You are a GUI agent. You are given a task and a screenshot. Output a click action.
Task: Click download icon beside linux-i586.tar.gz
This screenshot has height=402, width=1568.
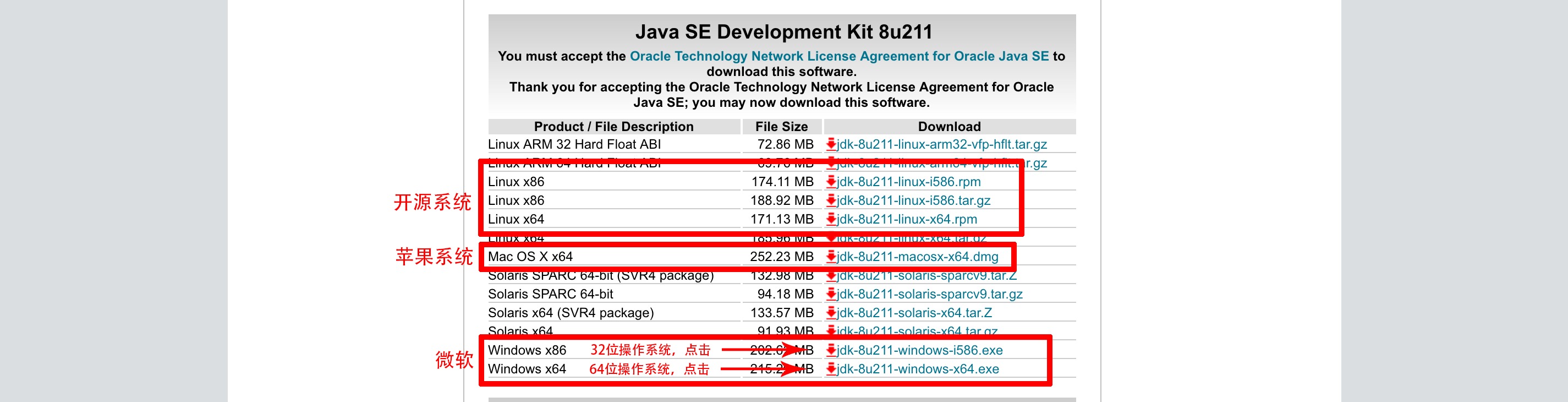click(x=831, y=200)
